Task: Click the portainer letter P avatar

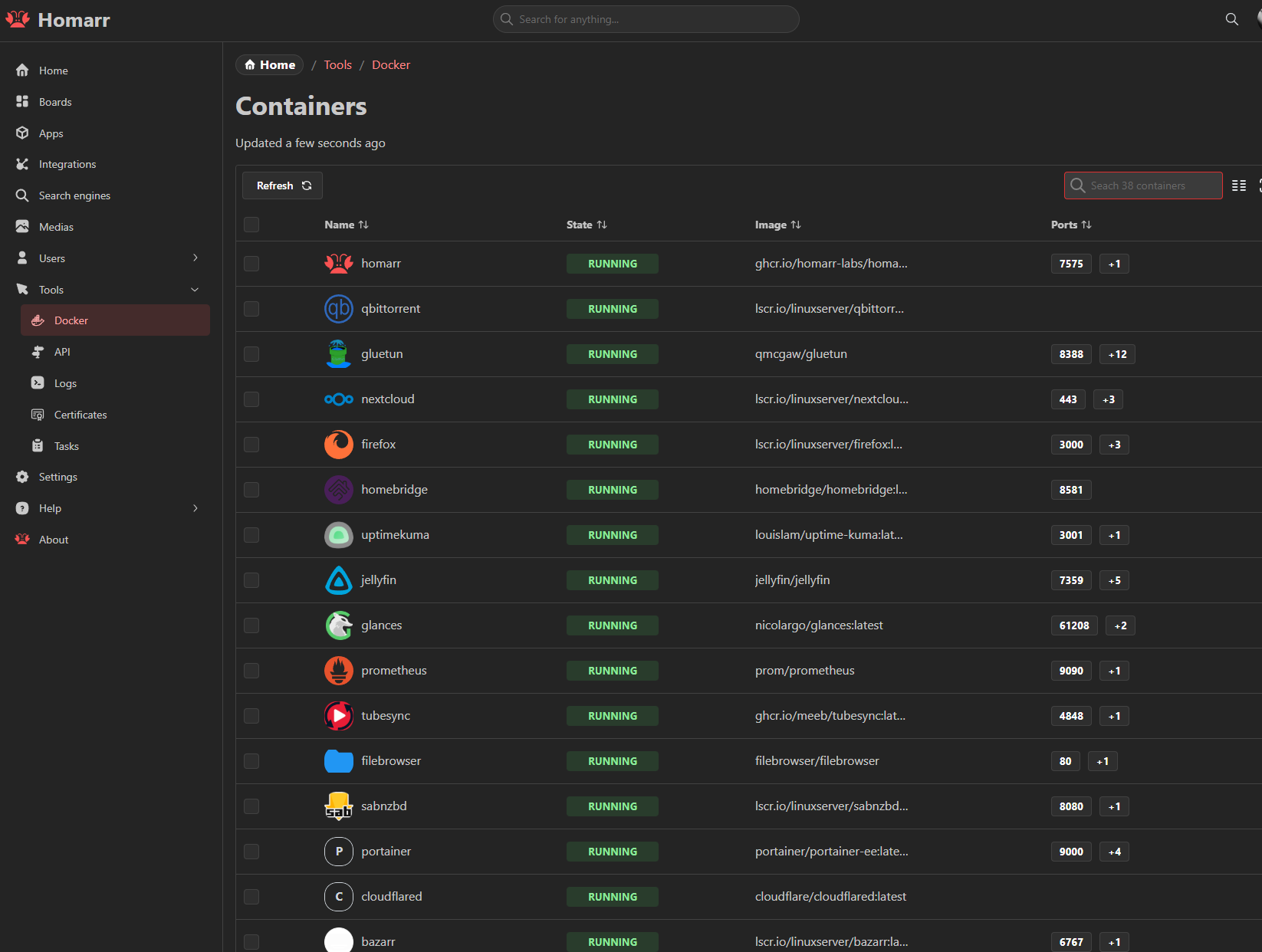Action: (339, 852)
